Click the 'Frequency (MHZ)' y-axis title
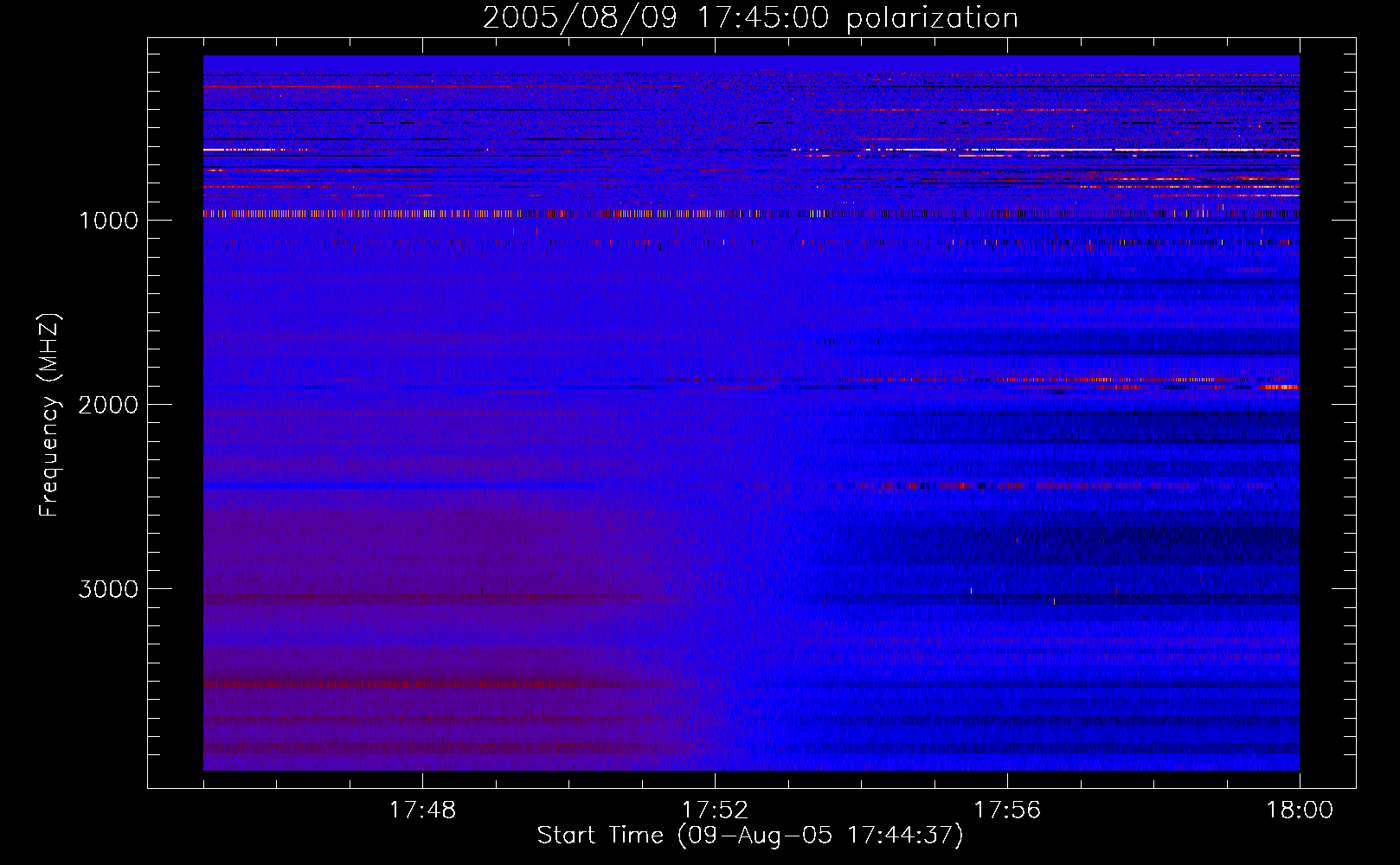The height and width of the screenshot is (865, 1400). click(49, 415)
